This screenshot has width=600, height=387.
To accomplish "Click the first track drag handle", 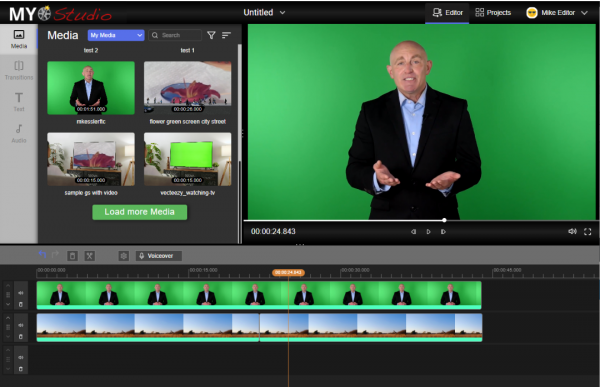I will pos(8,295).
